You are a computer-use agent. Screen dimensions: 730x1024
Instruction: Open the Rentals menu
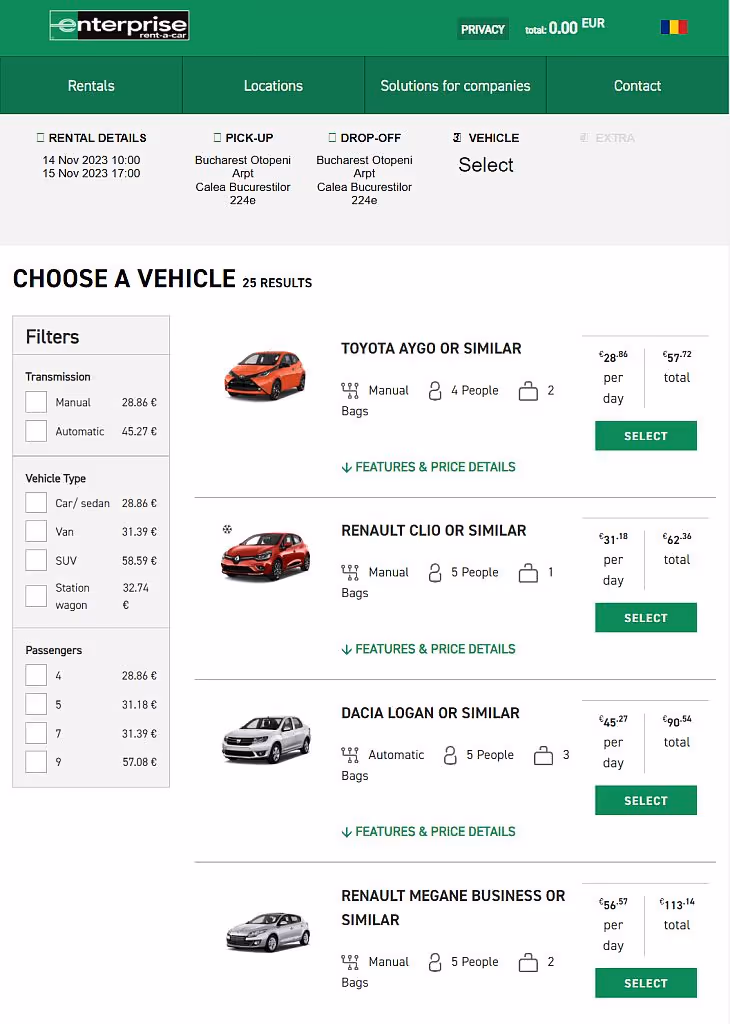91,86
